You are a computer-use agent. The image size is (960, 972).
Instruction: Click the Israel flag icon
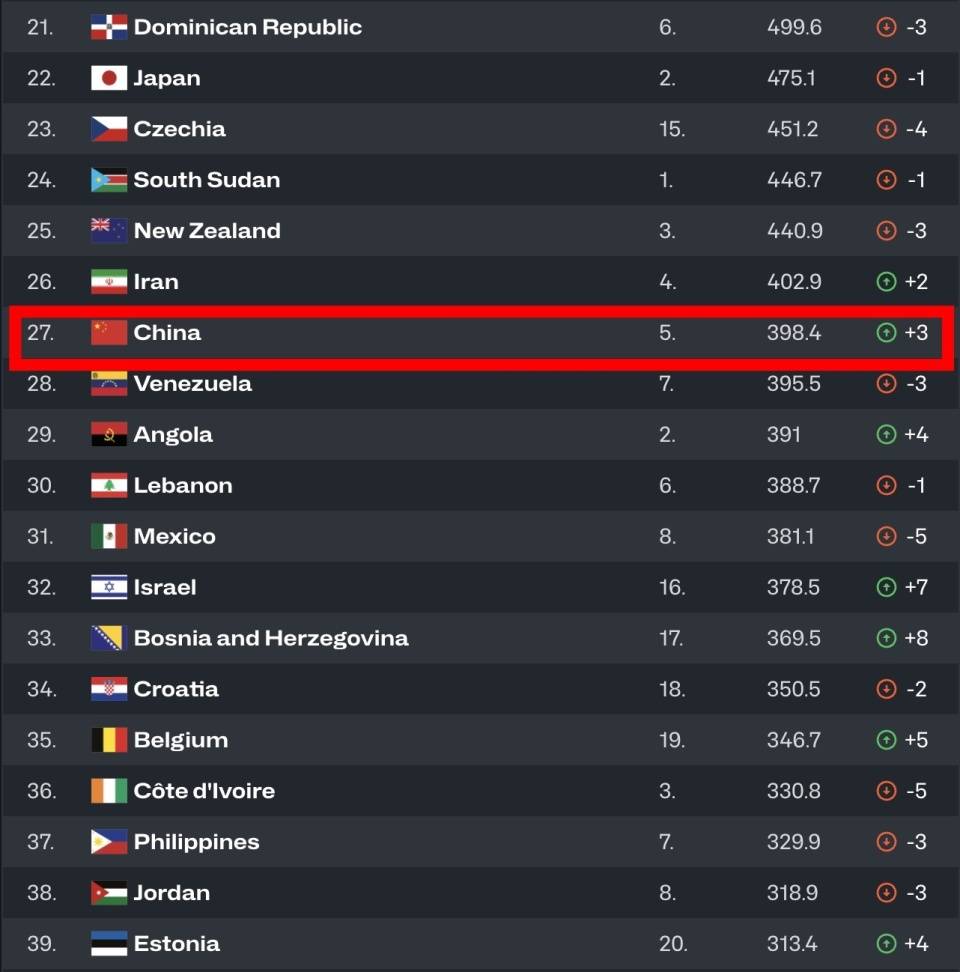pos(109,587)
